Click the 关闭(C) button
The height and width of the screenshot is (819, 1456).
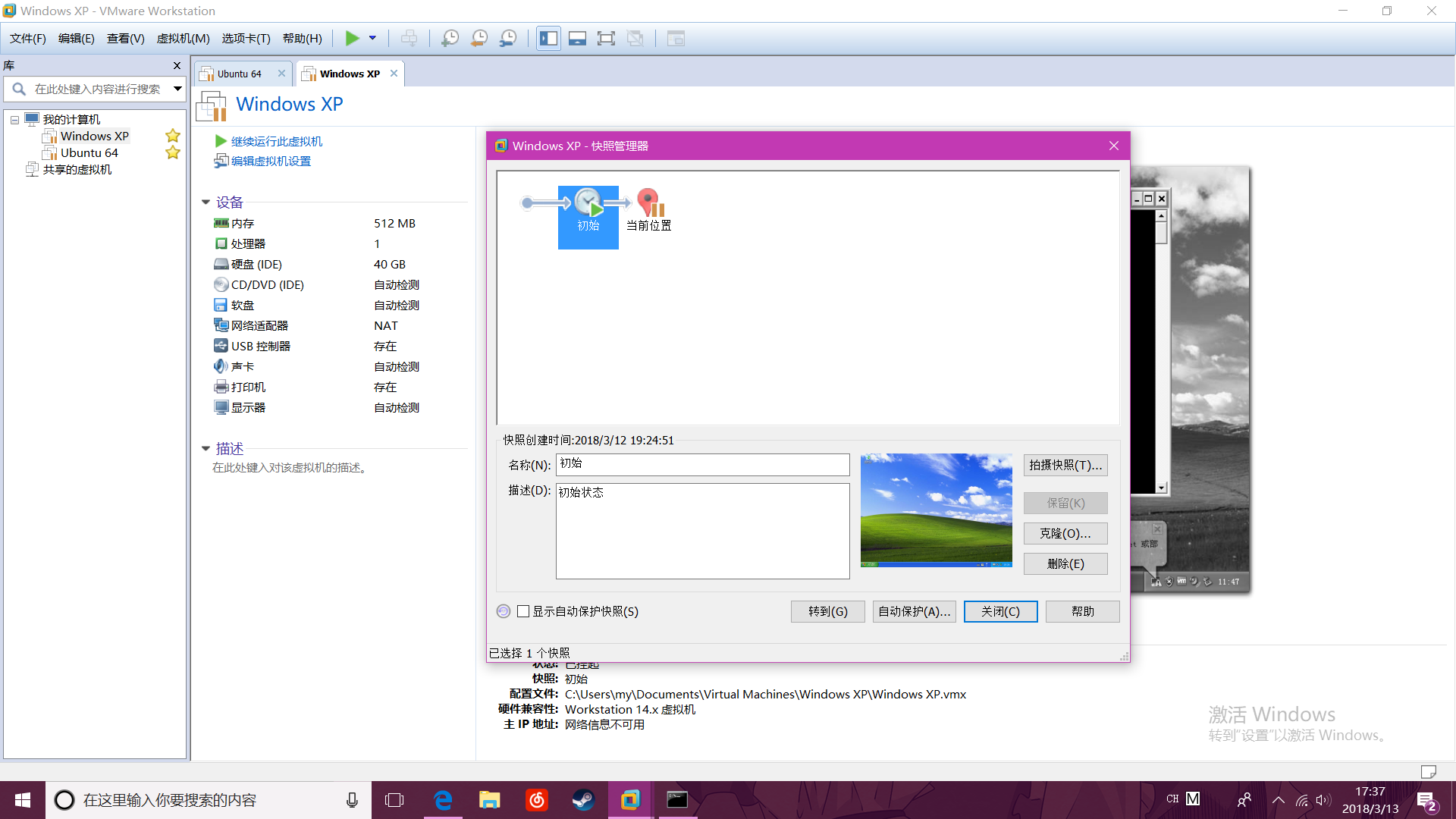click(x=1001, y=611)
